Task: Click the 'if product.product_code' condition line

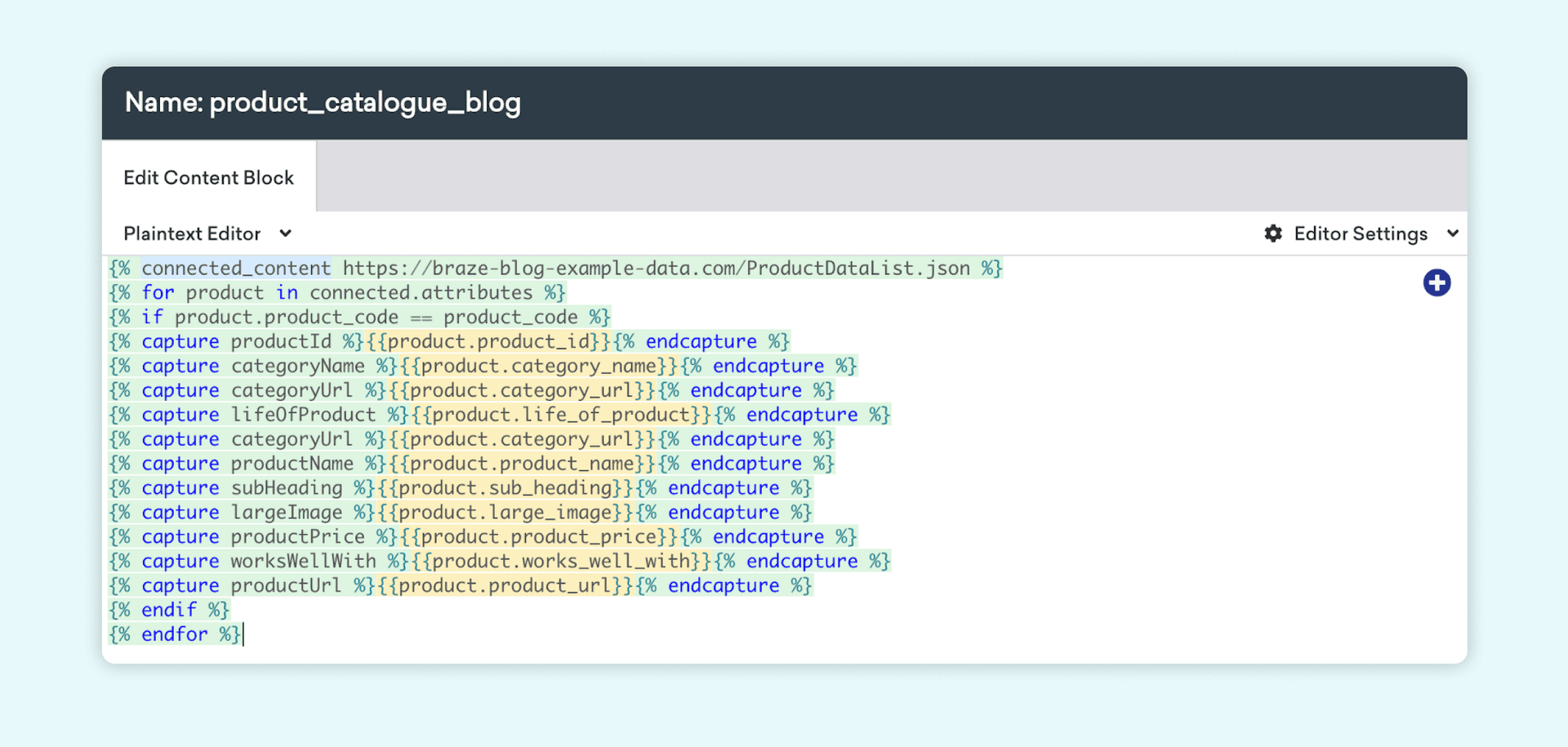Action: [x=359, y=318]
